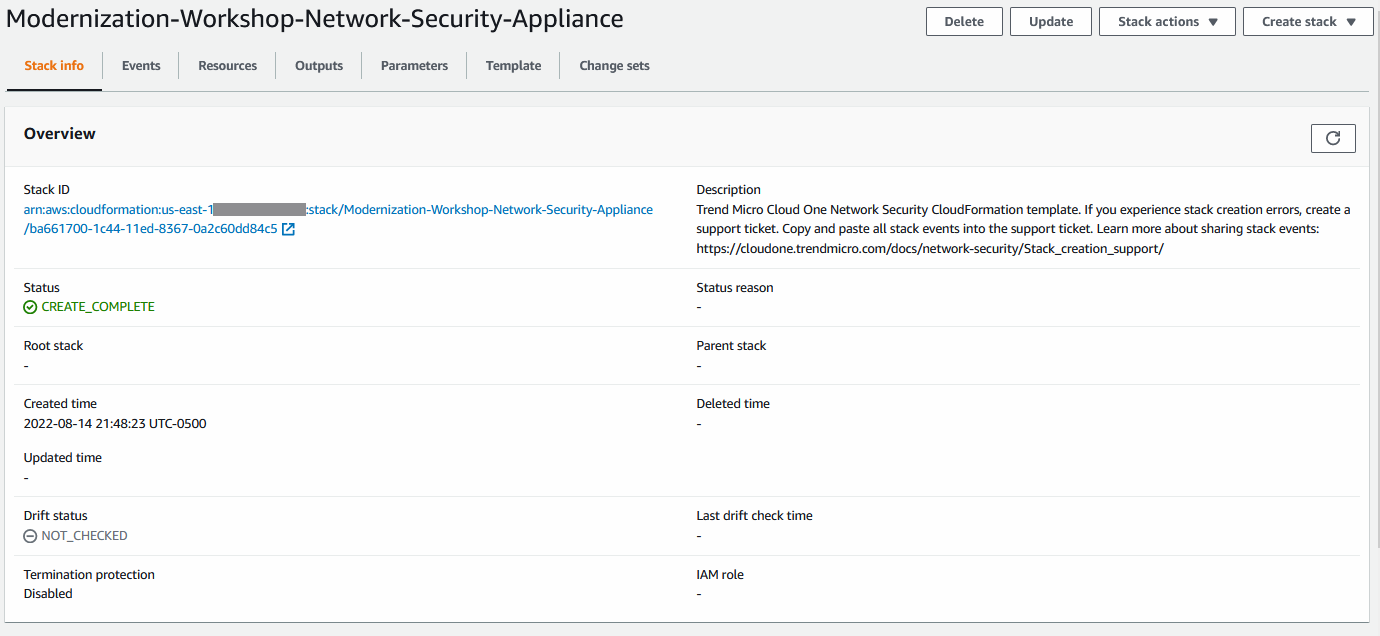Click the Updated time label
The height and width of the screenshot is (636, 1380).
pyautogui.click(x=63, y=458)
